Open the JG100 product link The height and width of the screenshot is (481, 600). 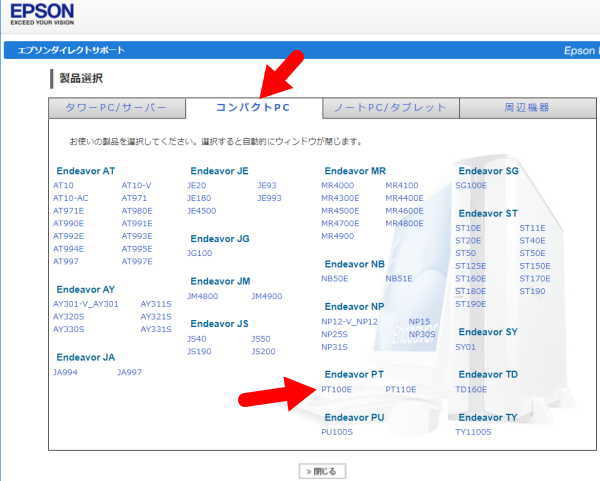[199, 253]
